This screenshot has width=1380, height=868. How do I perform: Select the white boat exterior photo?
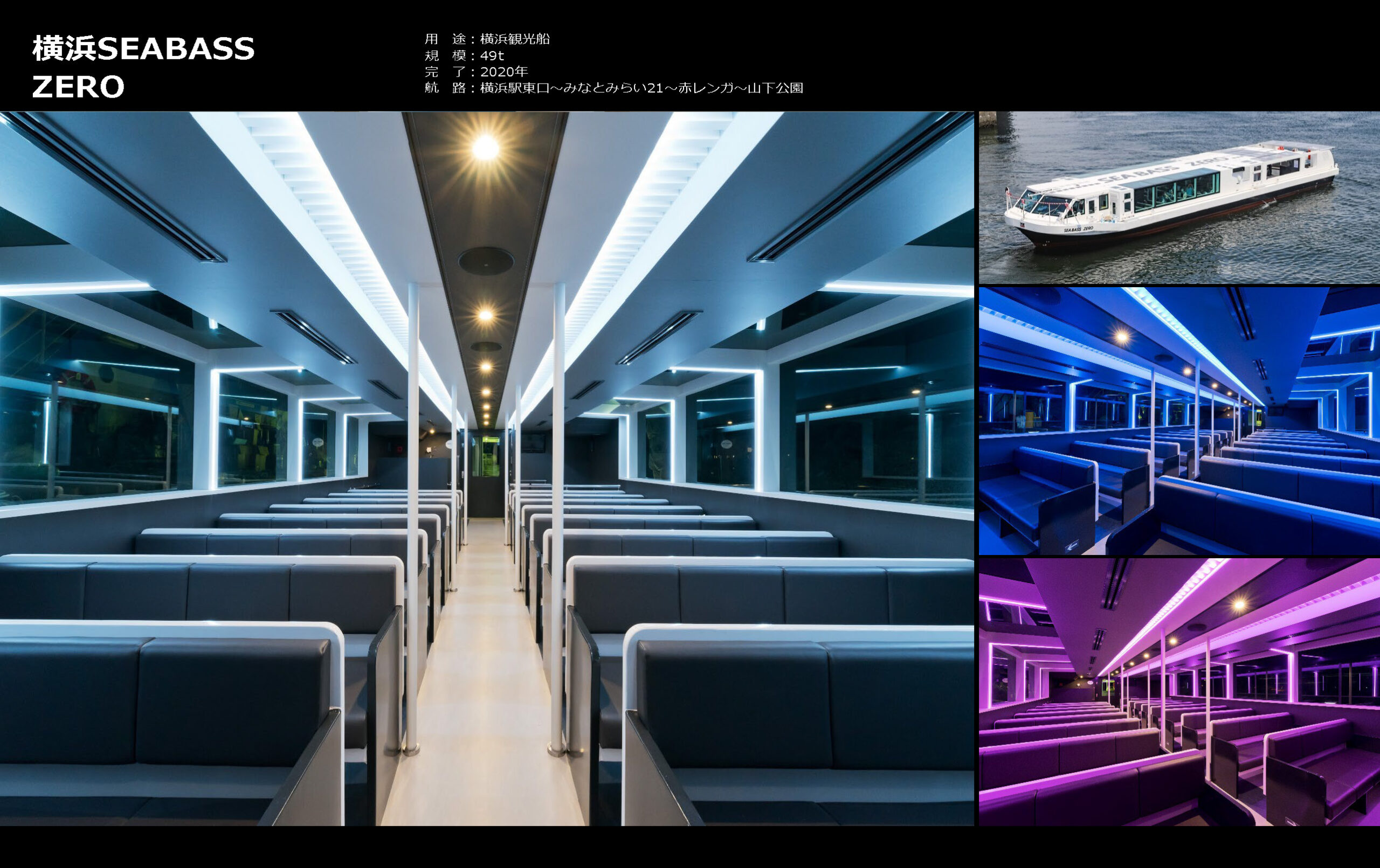click(x=1178, y=198)
